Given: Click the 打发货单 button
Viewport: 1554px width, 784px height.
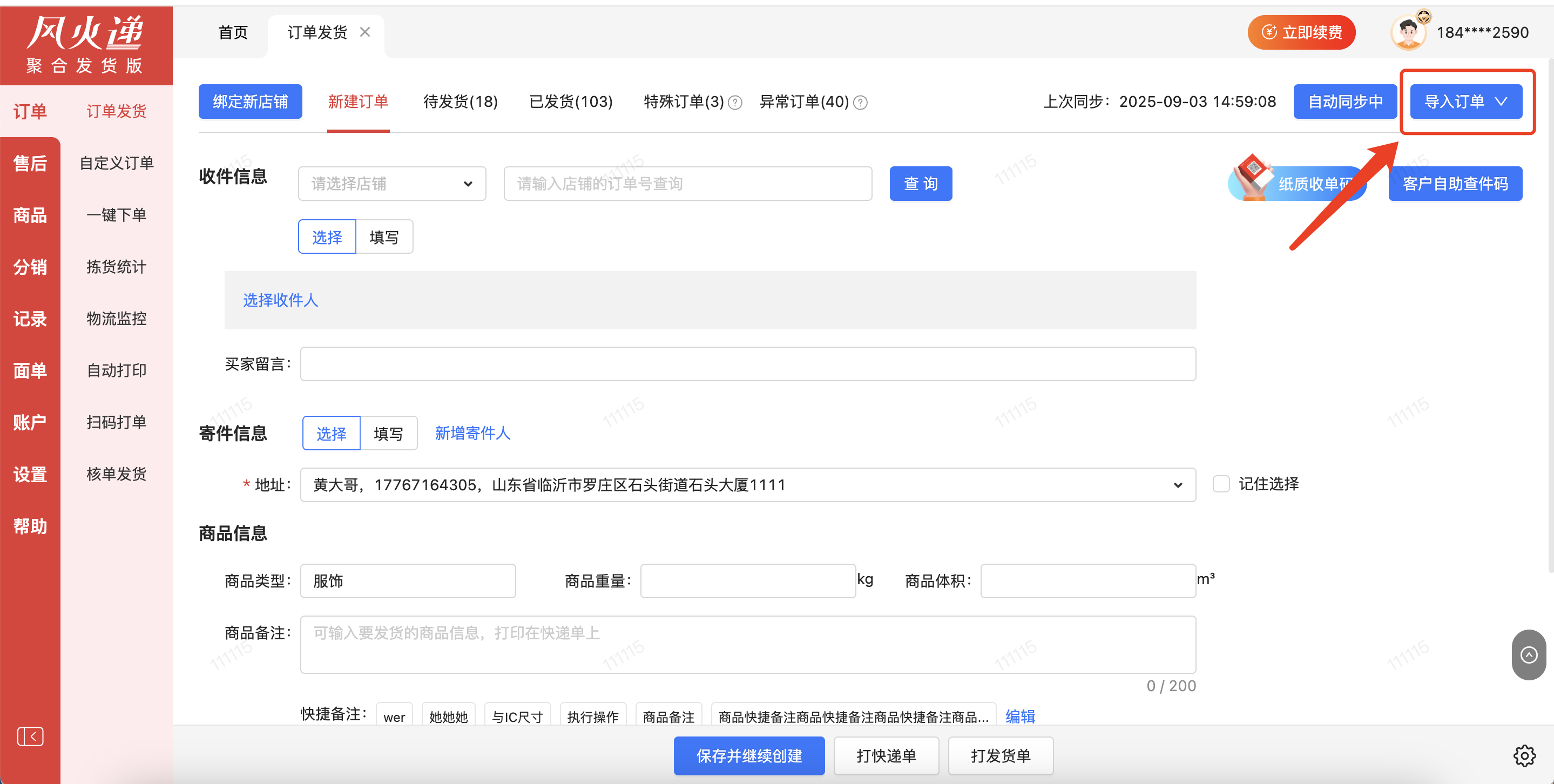Looking at the screenshot, I should tap(1001, 756).
